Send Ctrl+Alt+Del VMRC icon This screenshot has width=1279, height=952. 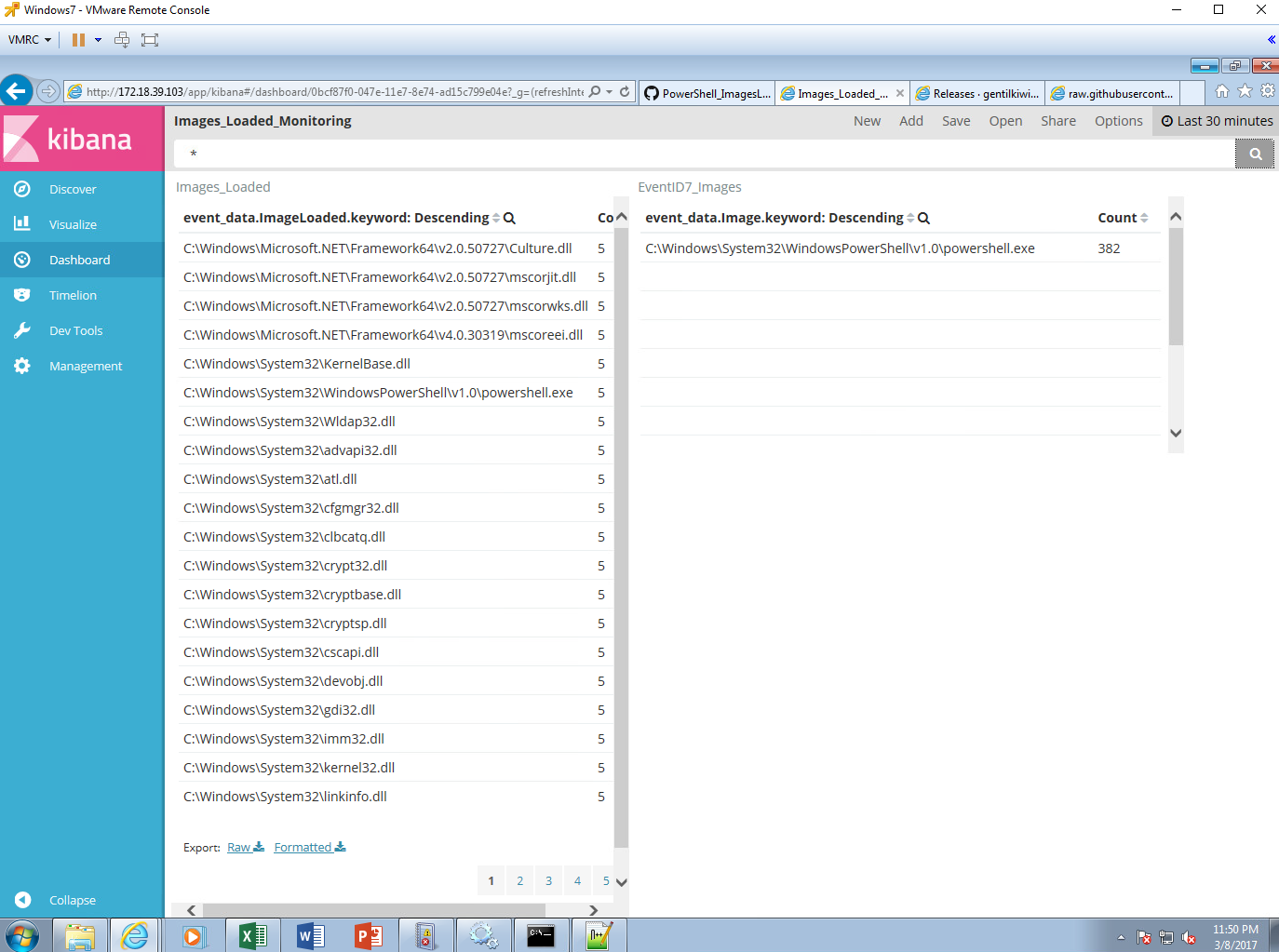[122, 40]
